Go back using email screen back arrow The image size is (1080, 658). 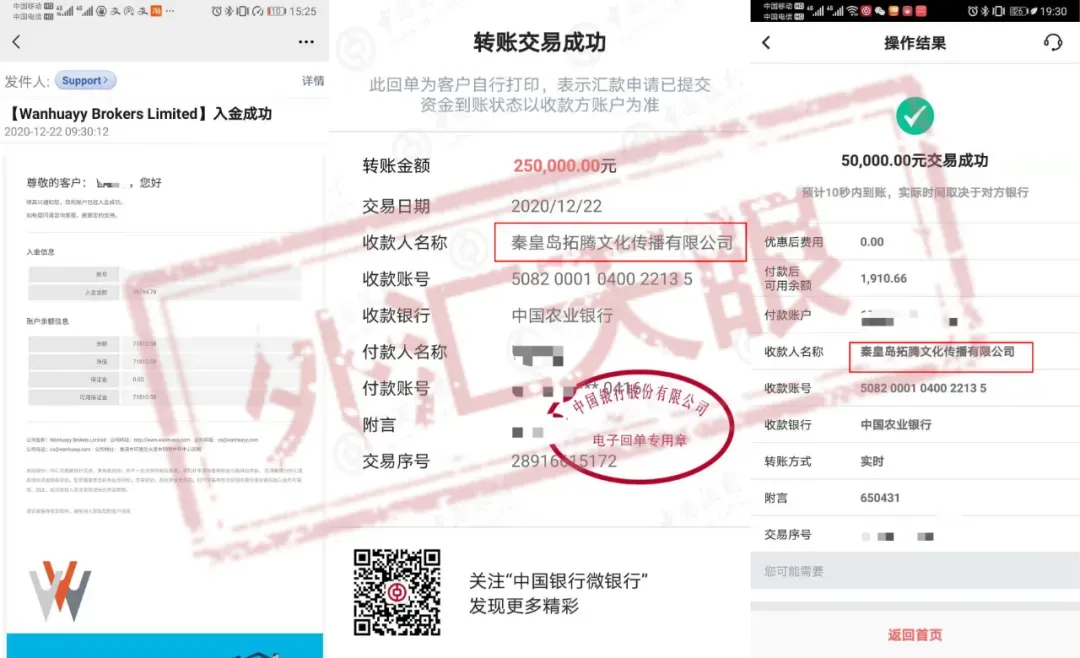pos(17,42)
